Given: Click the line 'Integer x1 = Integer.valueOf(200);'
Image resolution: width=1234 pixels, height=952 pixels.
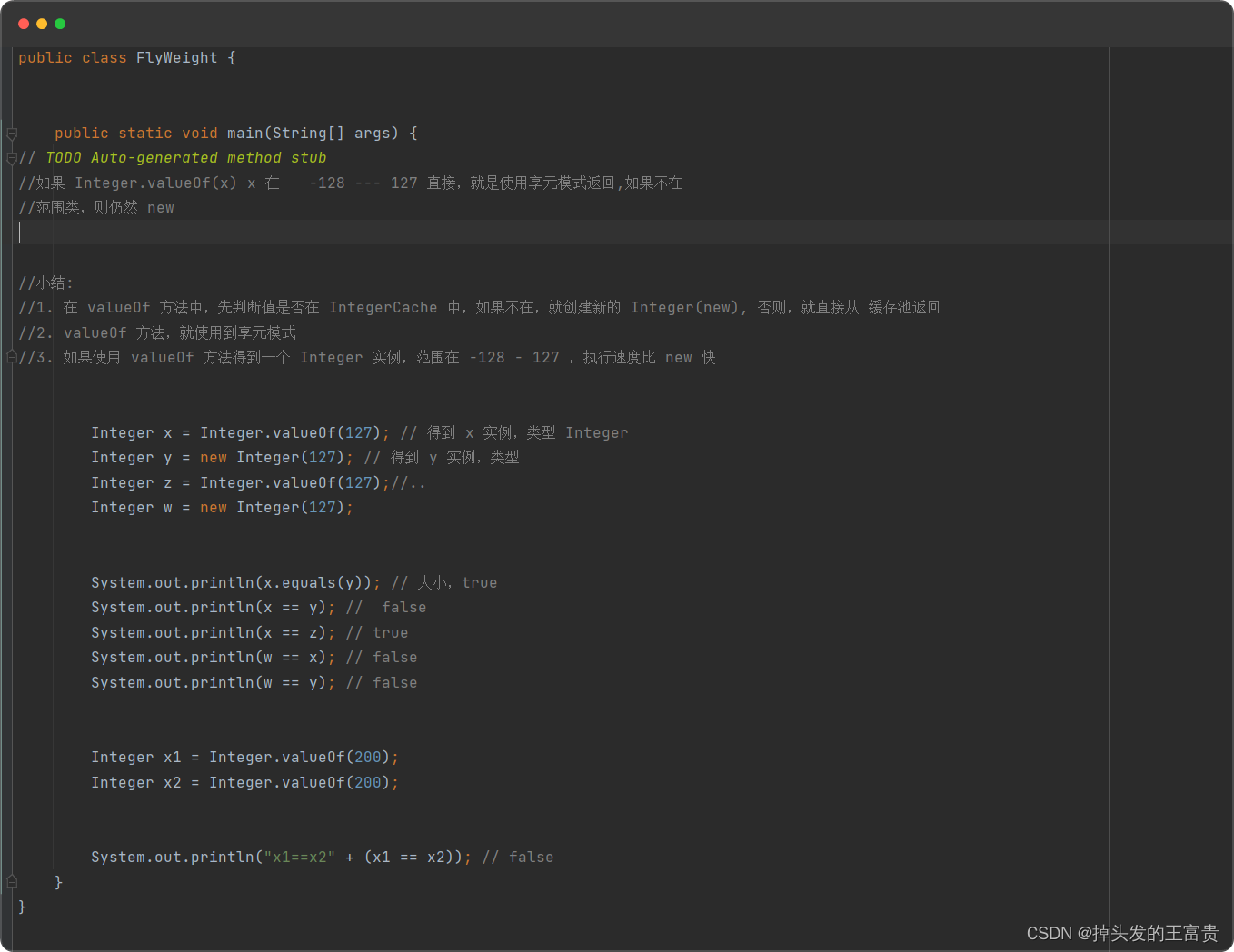Looking at the screenshot, I should pyautogui.click(x=245, y=758).
